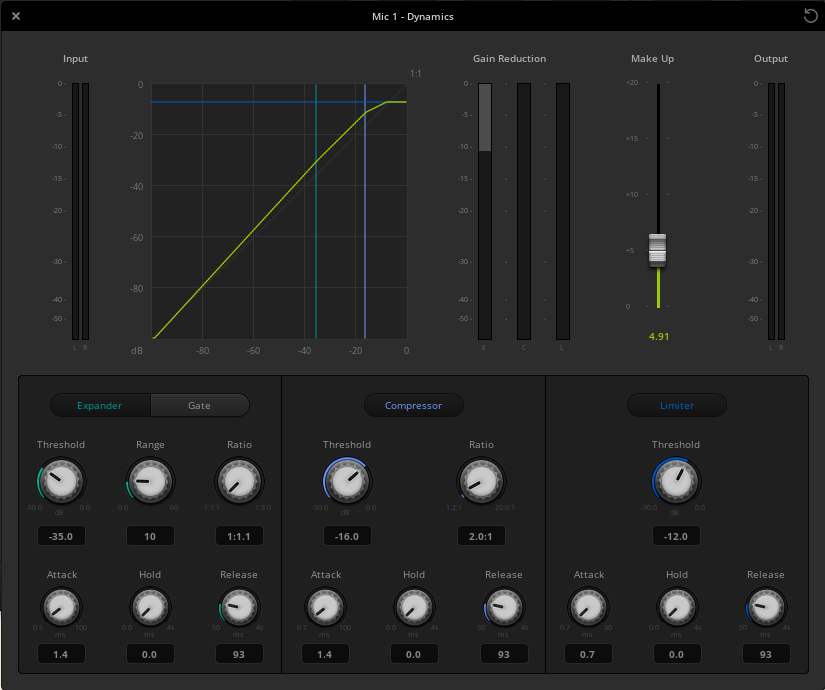
Task: Select the Compressor Release field showing 93
Action: 504,654
